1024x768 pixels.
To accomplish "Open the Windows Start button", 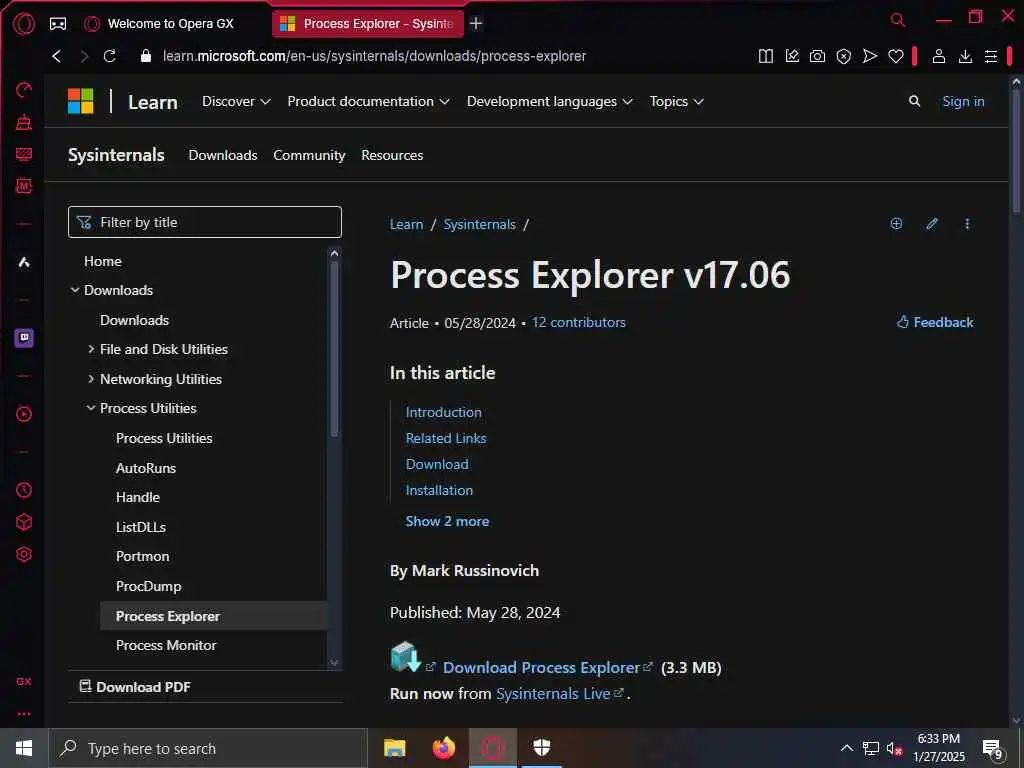I will point(24,748).
